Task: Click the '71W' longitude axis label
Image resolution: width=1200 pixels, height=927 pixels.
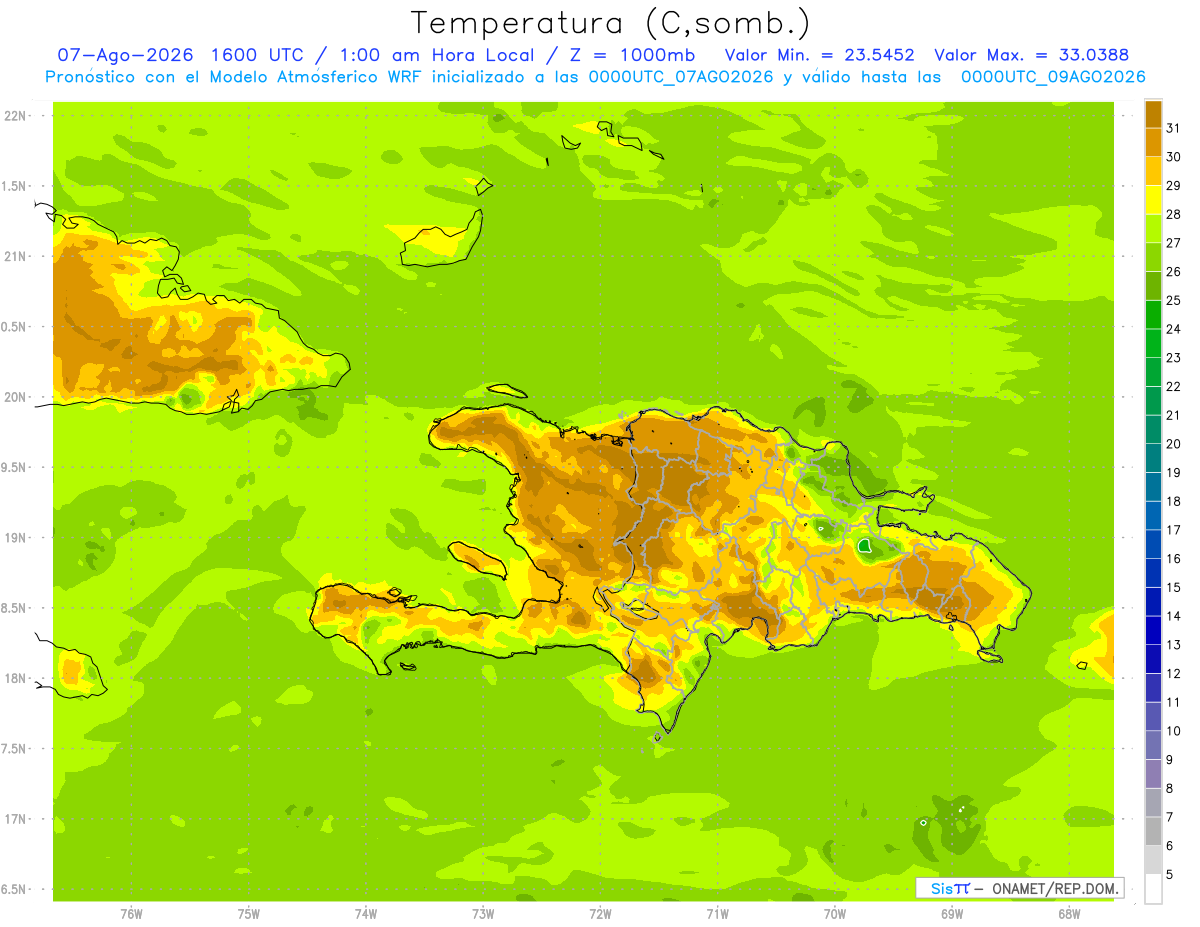Action: (x=718, y=913)
